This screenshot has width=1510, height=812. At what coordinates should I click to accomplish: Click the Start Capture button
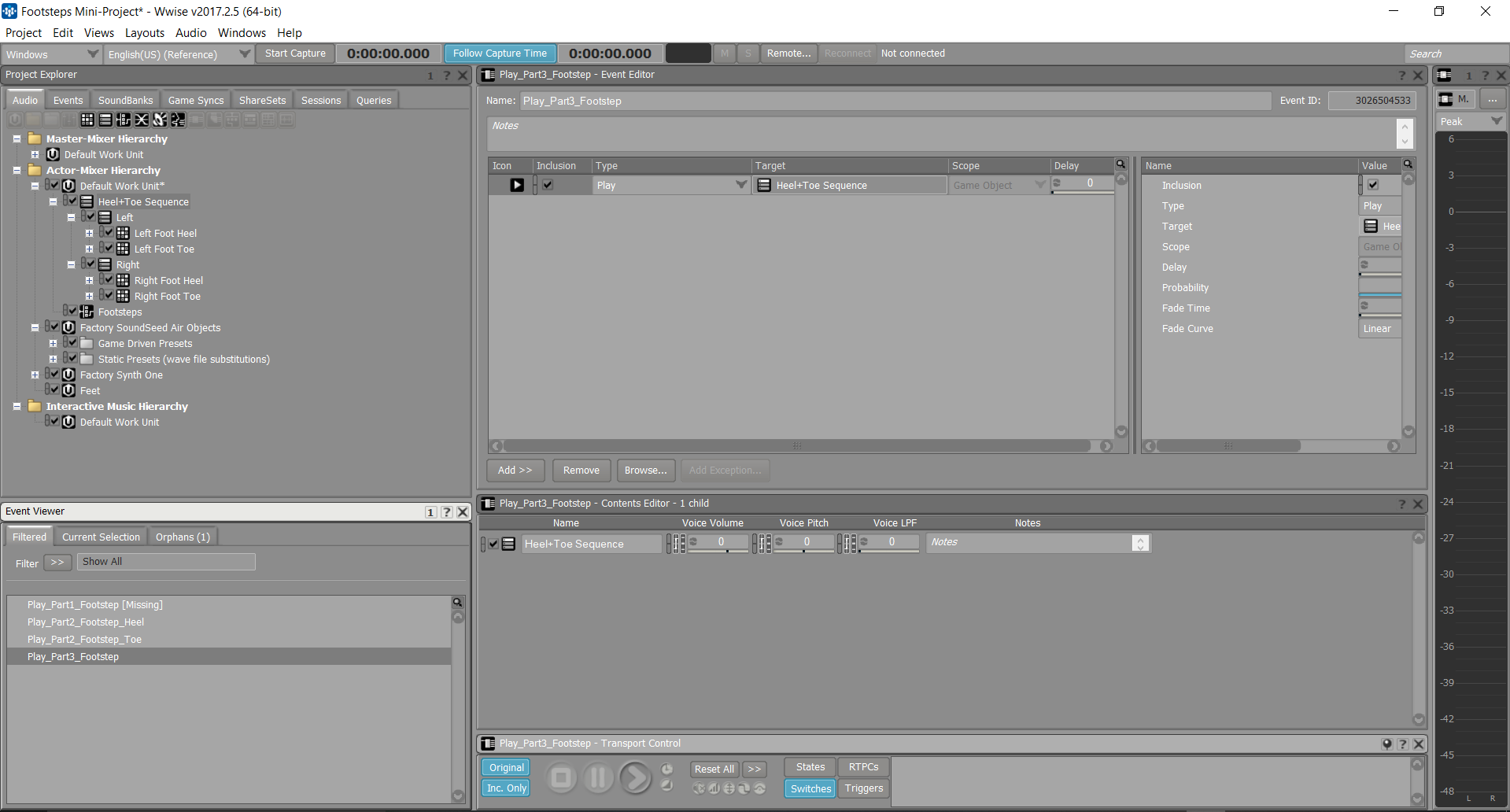295,54
